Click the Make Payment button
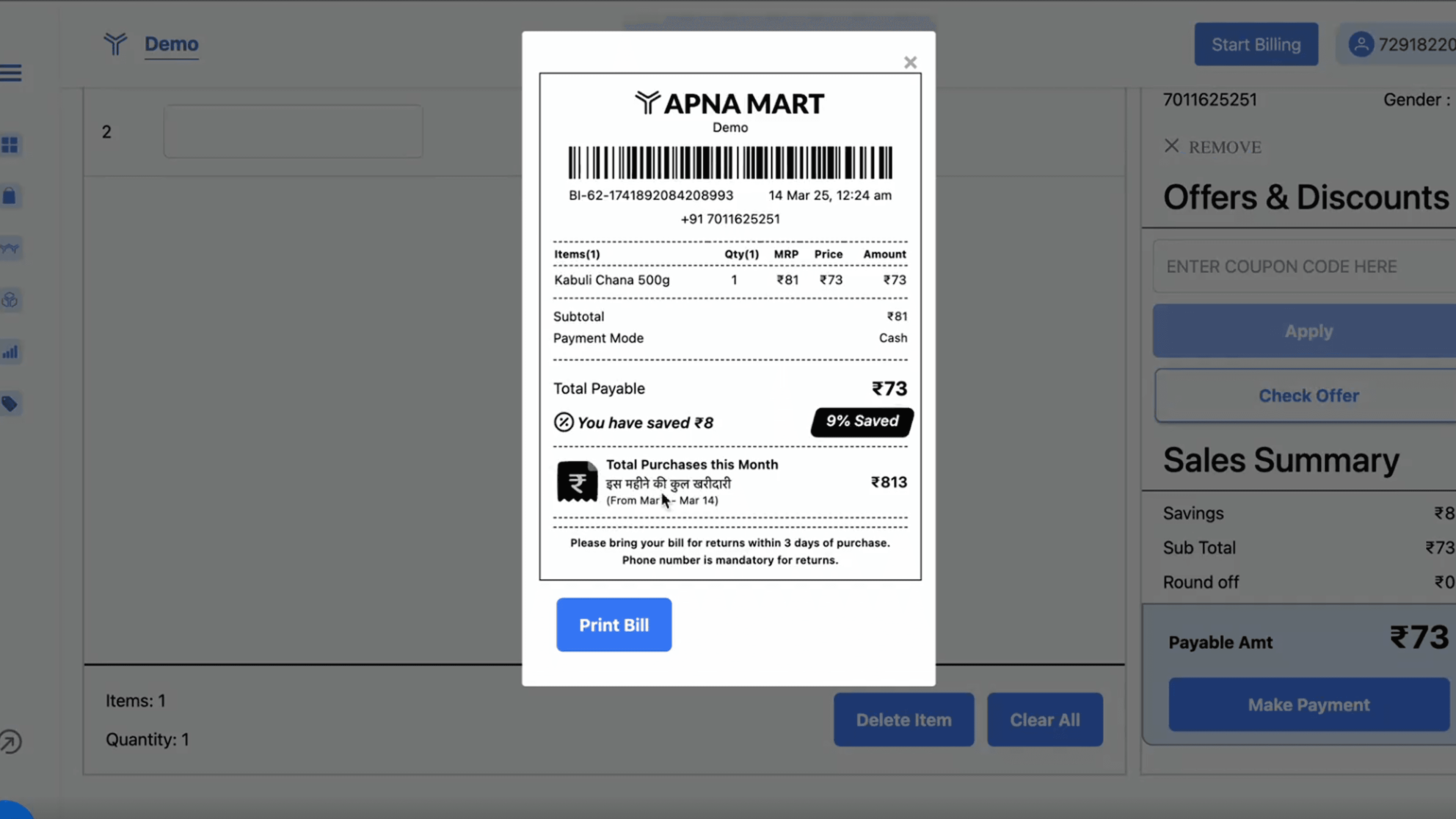The image size is (1456, 819). pos(1308,705)
